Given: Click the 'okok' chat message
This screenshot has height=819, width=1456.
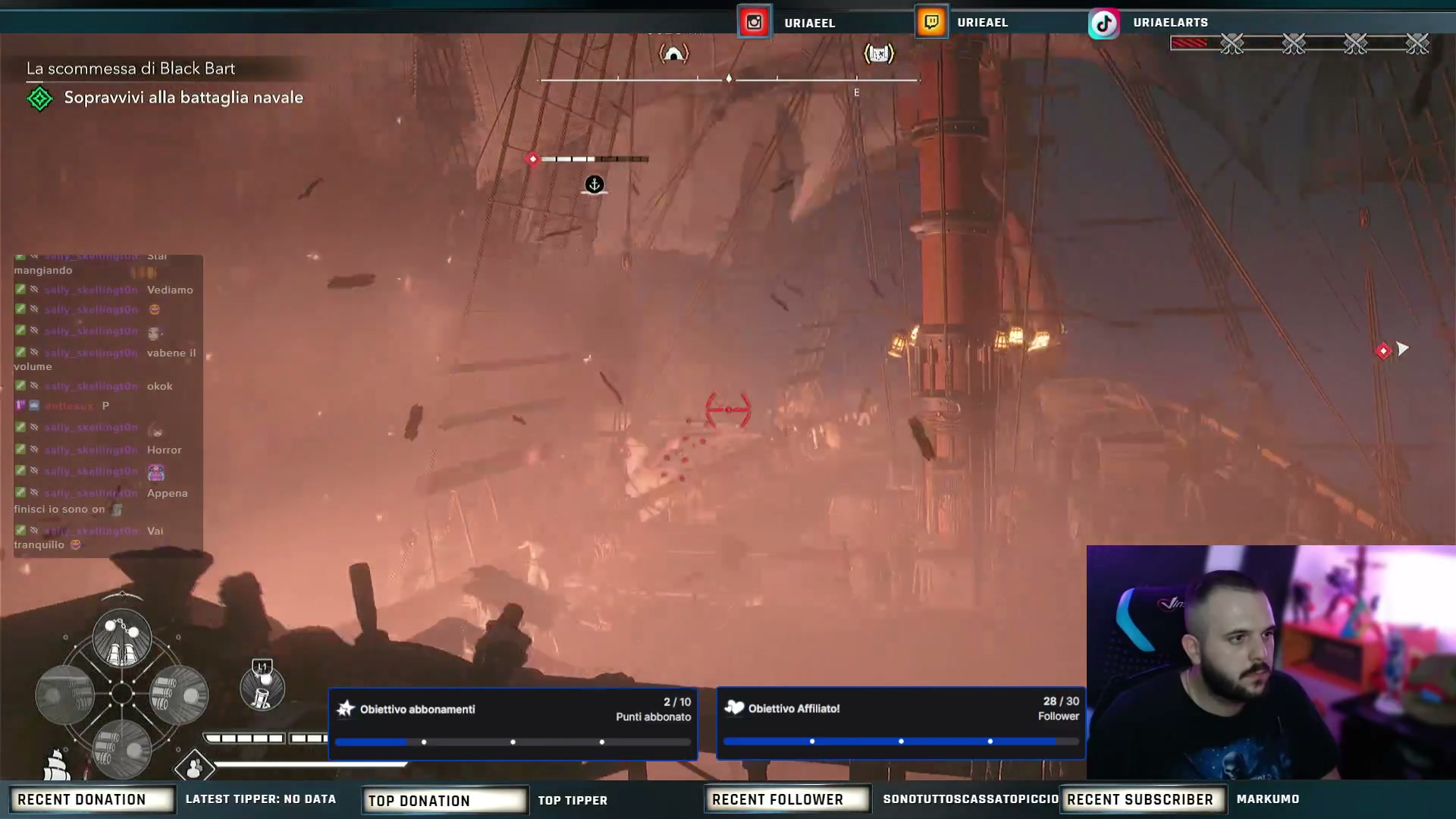Looking at the screenshot, I should 160,386.
